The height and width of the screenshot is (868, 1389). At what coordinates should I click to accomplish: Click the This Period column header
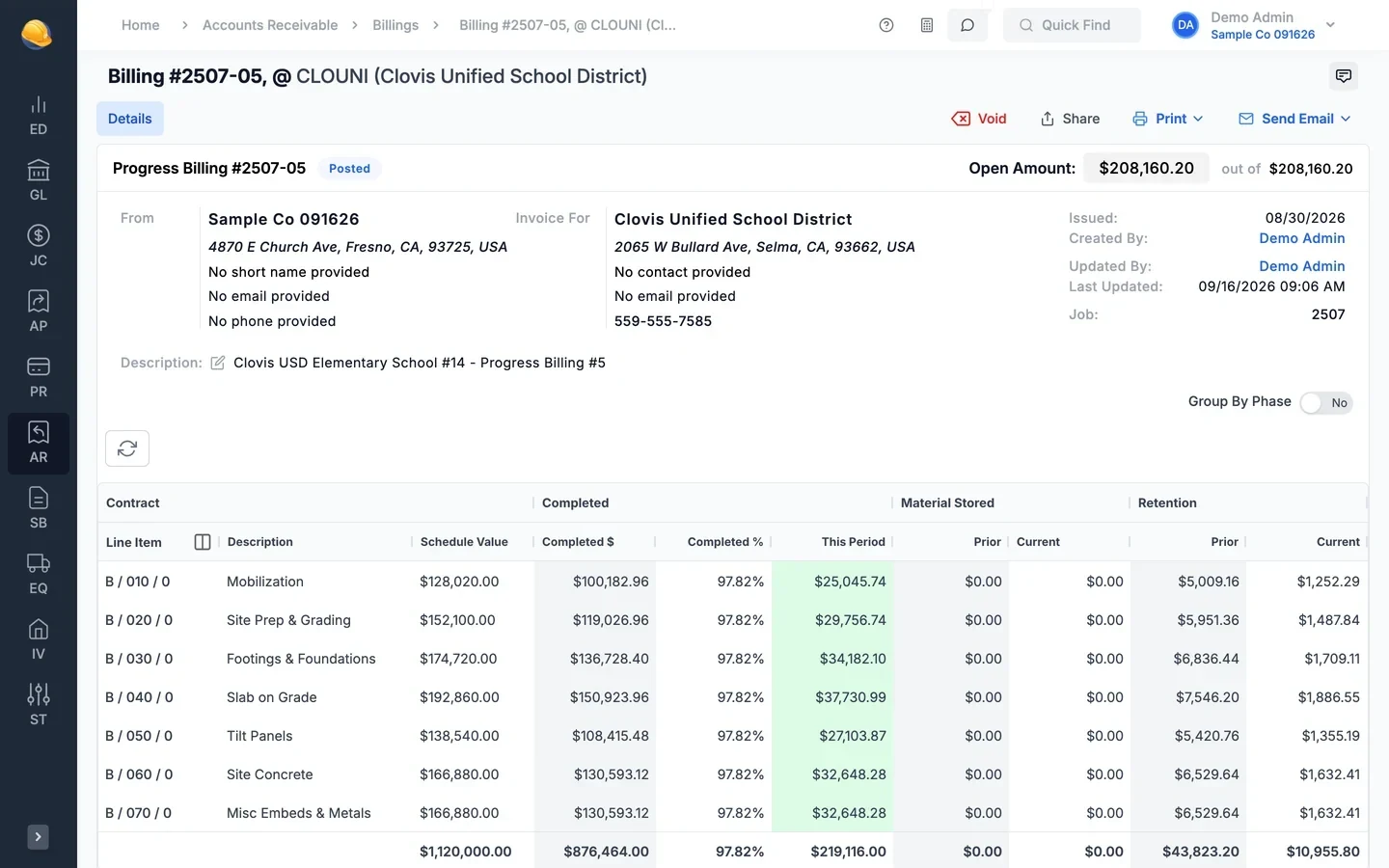pos(854,542)
